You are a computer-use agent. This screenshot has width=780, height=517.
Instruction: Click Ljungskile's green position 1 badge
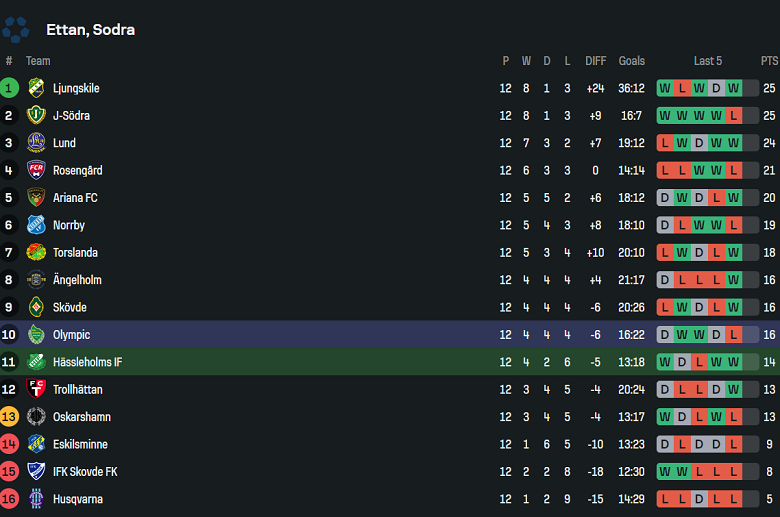[x=9, y=88]
